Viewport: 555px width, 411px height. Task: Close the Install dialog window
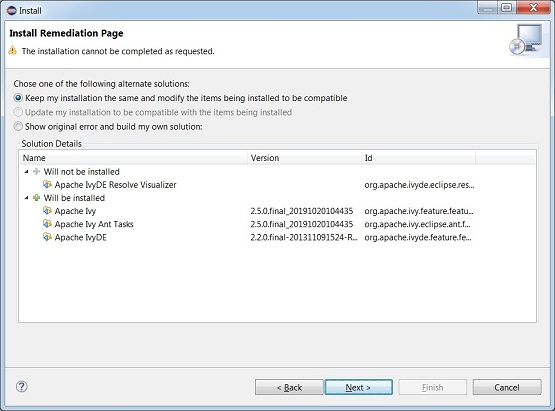[x=533, y=7]
